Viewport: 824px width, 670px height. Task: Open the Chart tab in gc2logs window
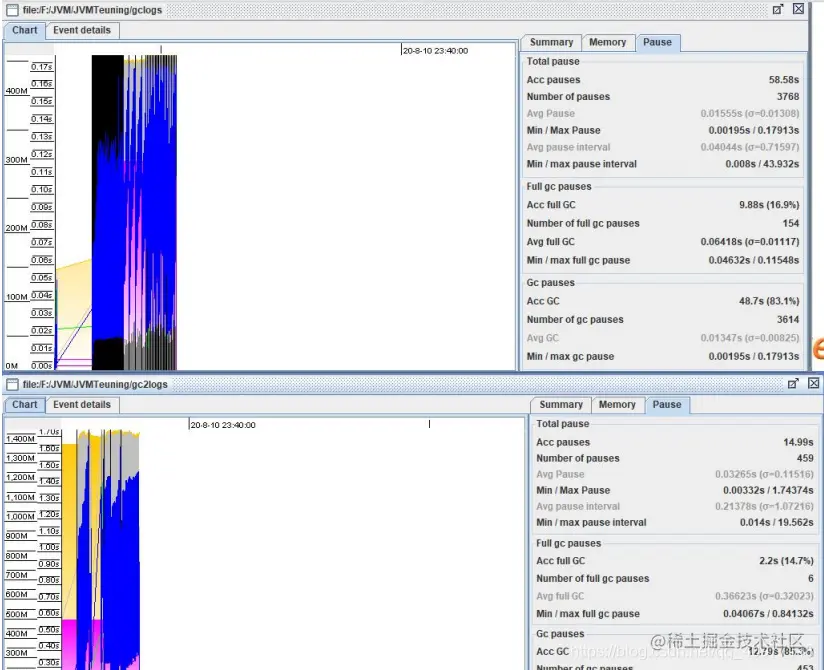[x=25, y=405]
